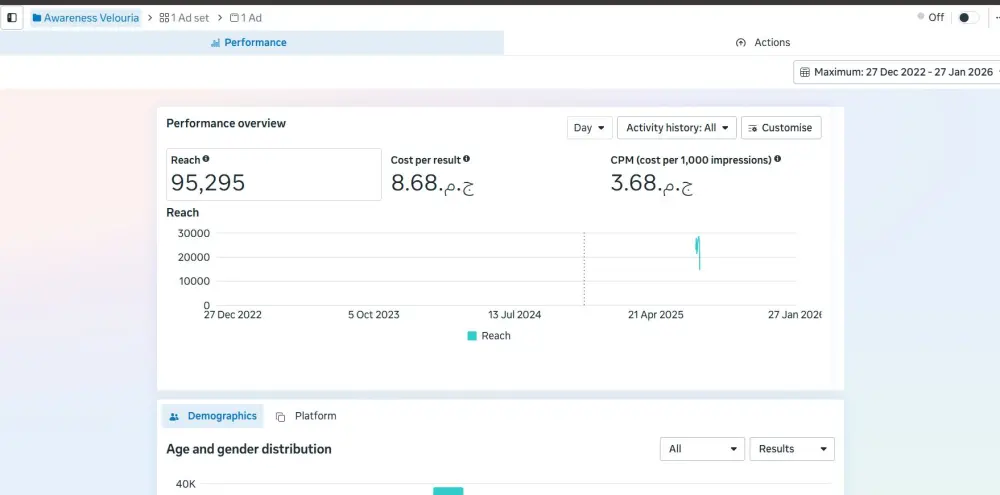Click the Platform copy icon
Image resolution: width=1000 pixels, height=495 pixels.
click(x=281, y=417)
